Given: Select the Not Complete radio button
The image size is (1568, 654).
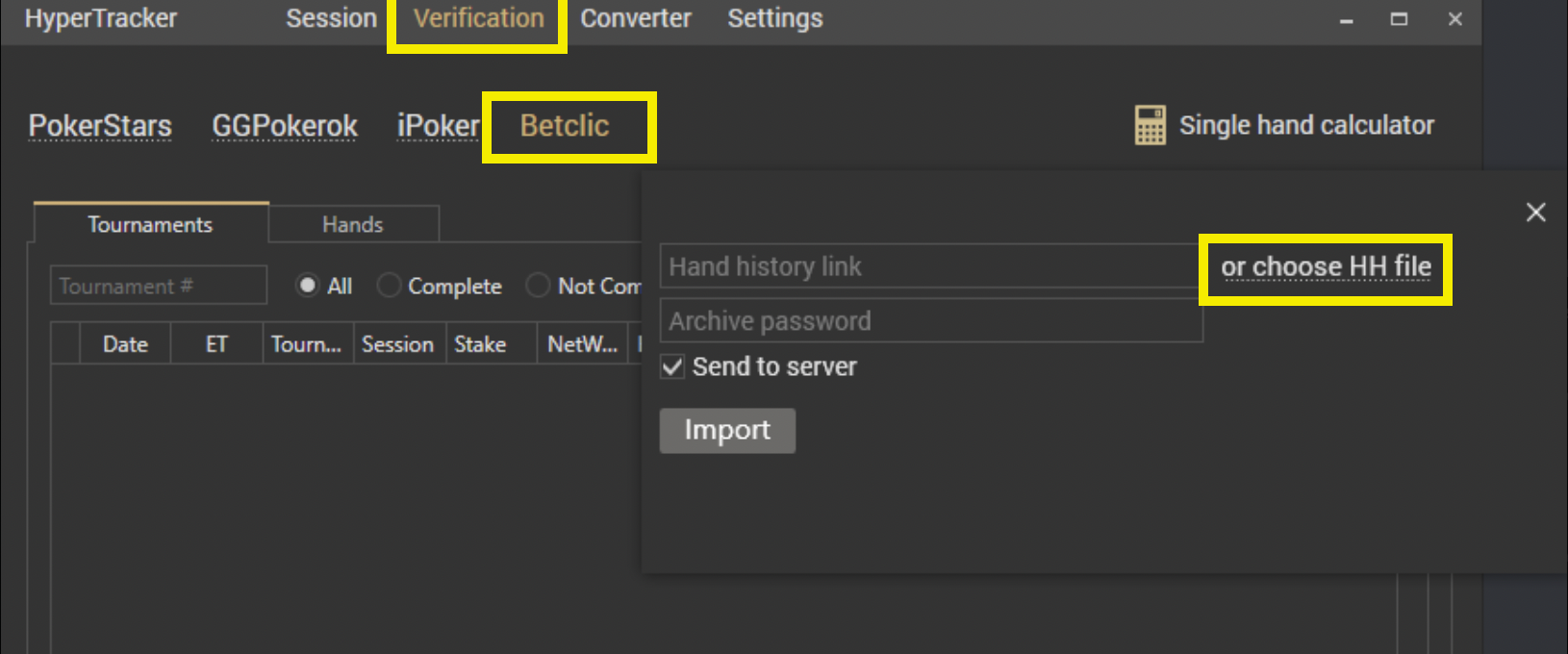Looking at the screenshot, I should coord(538,286).
